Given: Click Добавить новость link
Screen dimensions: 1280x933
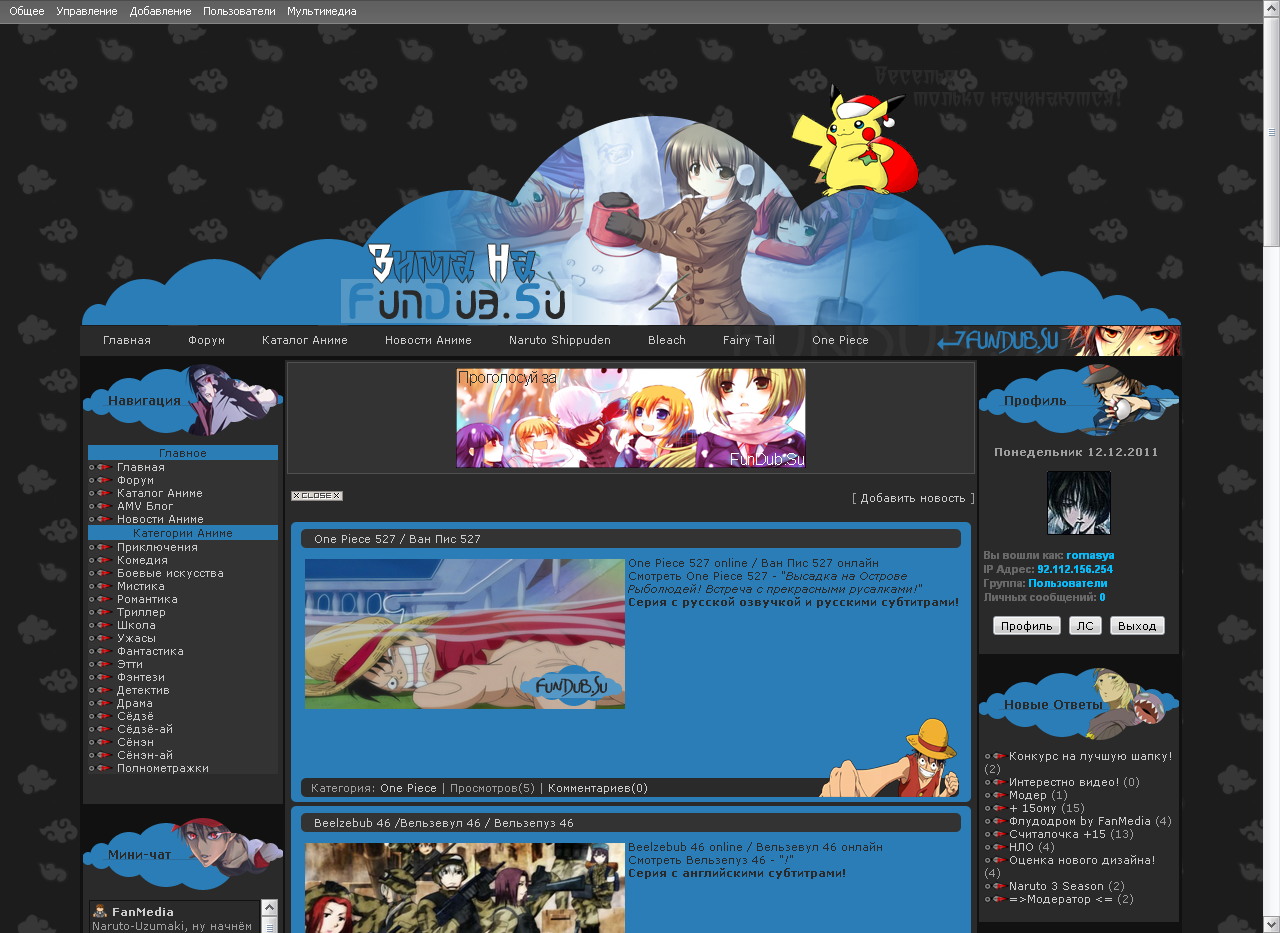Looking at the screenshot, I should (913, 498).
